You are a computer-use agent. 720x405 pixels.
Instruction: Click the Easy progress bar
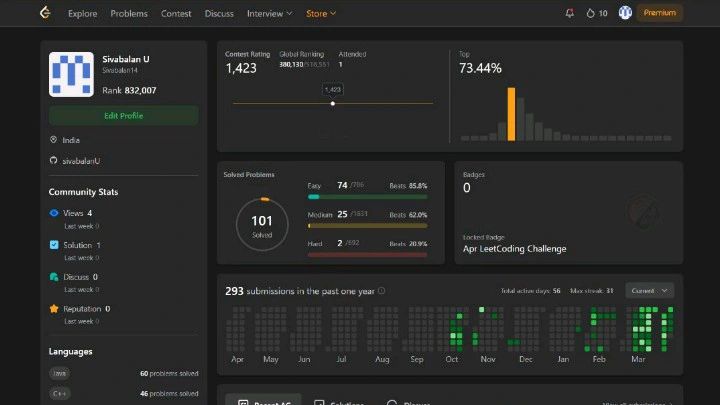(367, 197)
